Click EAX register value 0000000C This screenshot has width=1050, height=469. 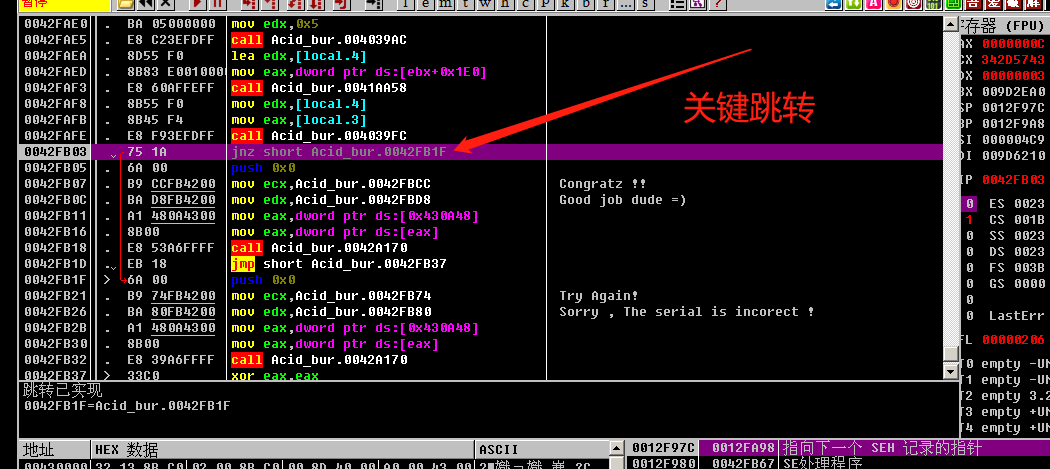tap(1013, 44)
